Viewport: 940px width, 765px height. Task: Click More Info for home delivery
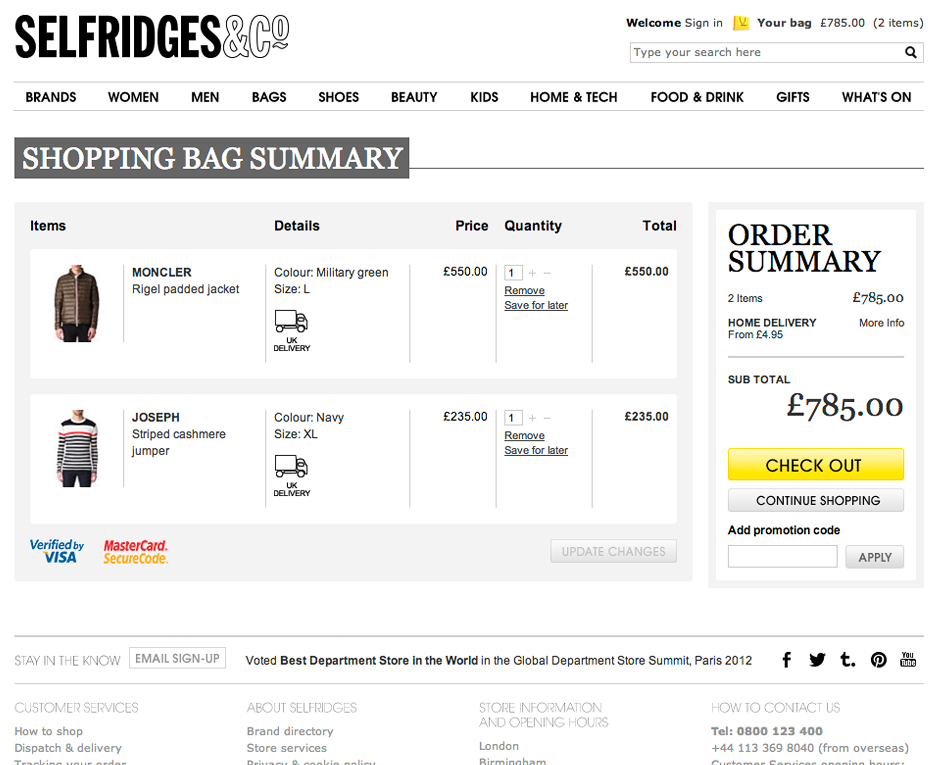881,323
